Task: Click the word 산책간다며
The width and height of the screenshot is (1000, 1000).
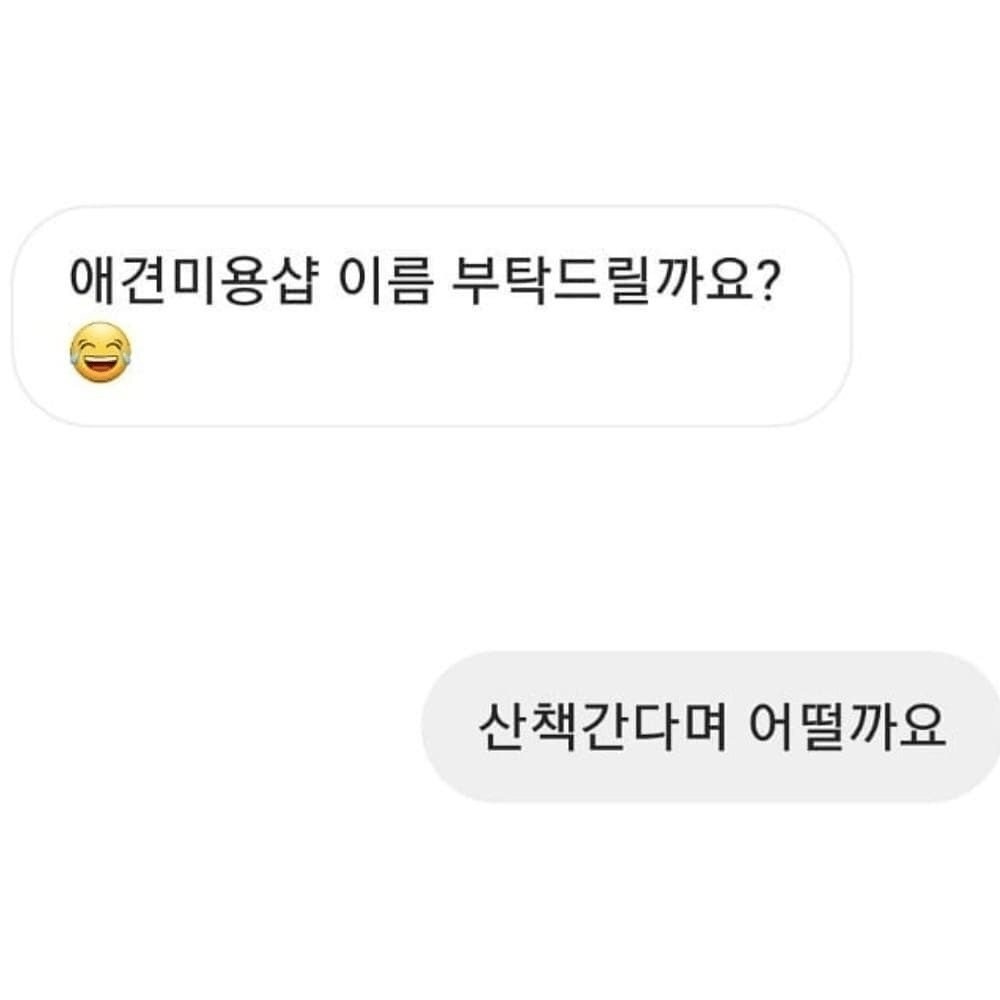Action: 599,727
